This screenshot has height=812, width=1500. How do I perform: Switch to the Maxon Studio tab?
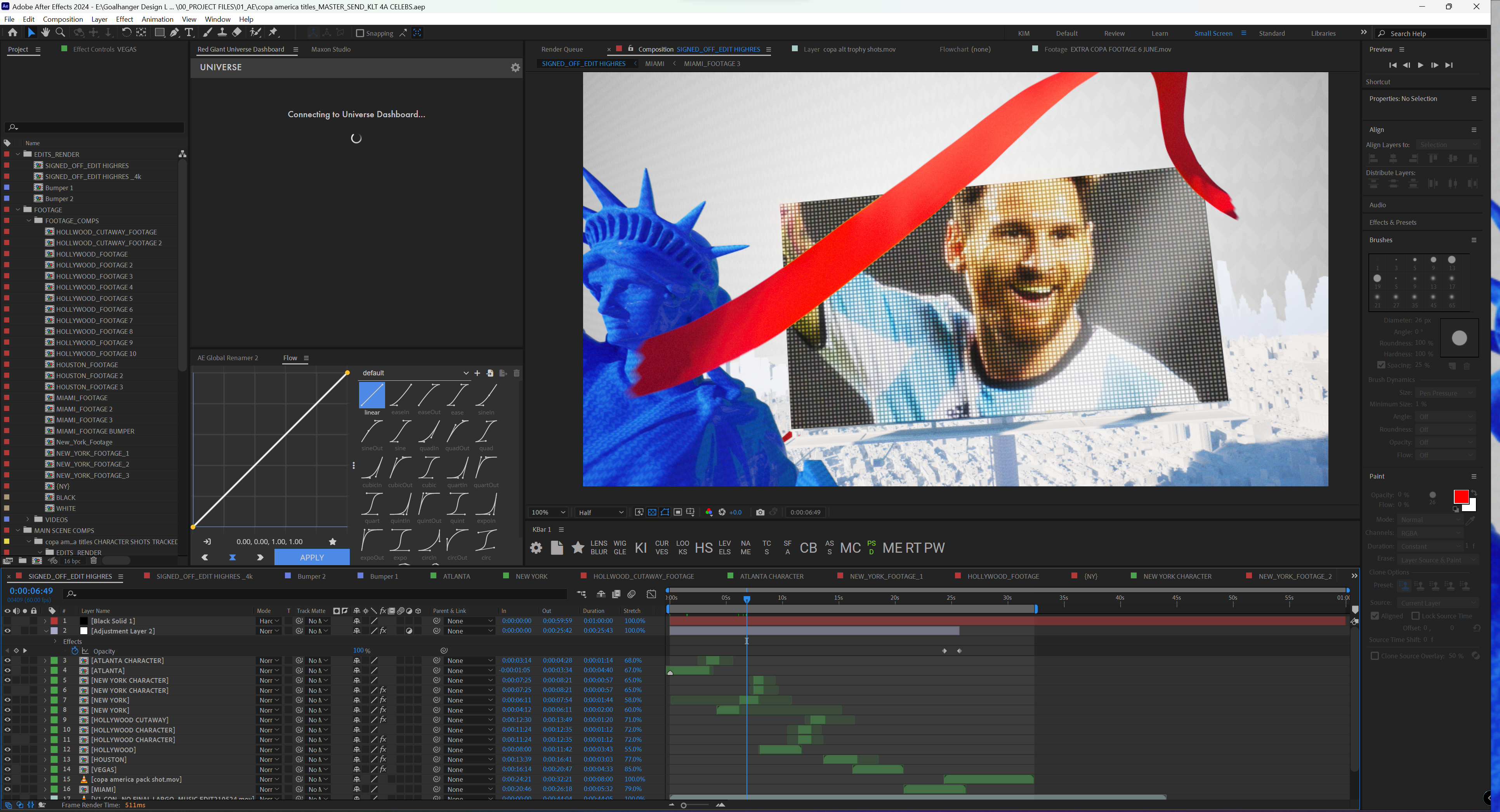331,49
